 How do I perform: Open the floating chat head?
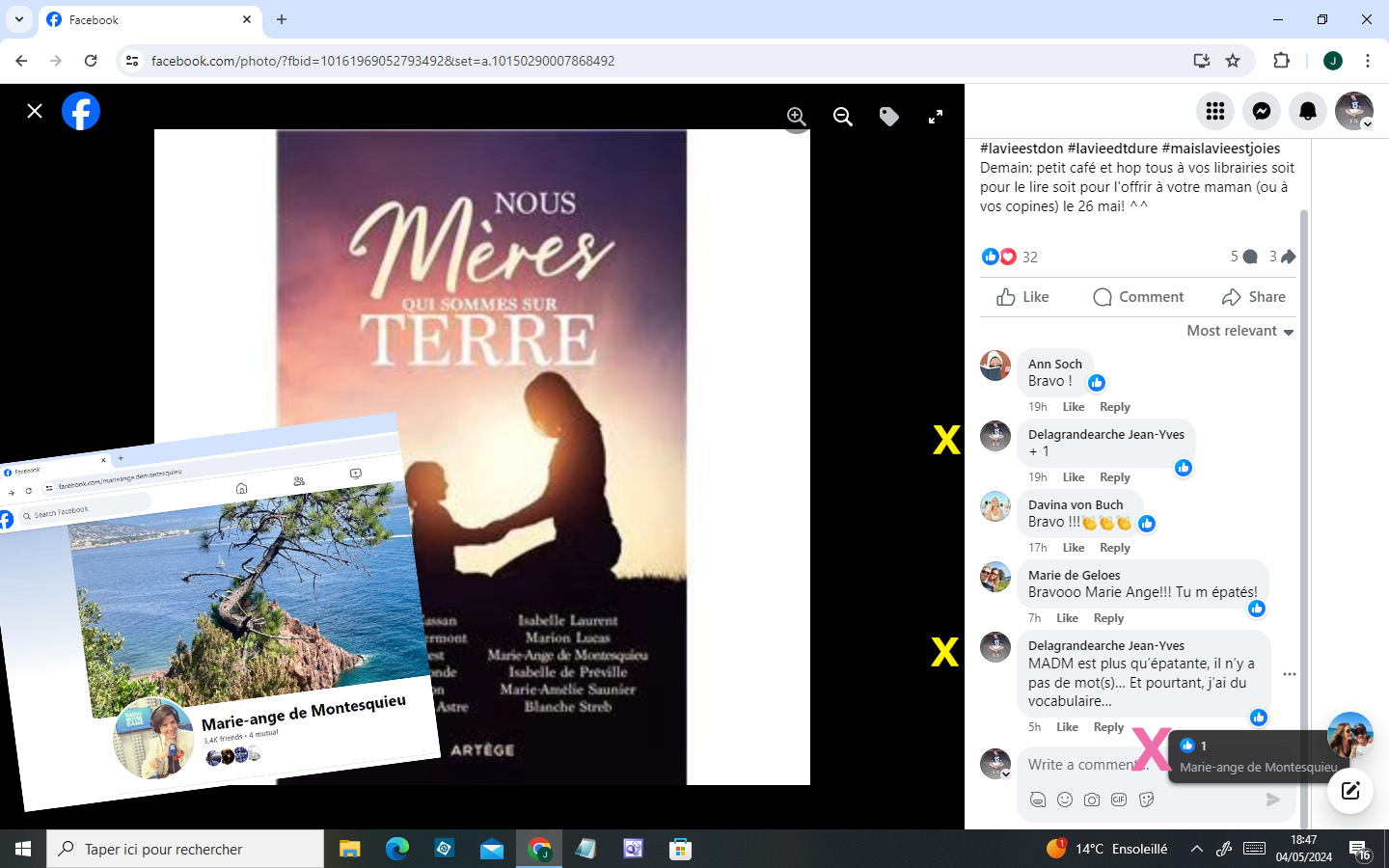click(1350, 736)
